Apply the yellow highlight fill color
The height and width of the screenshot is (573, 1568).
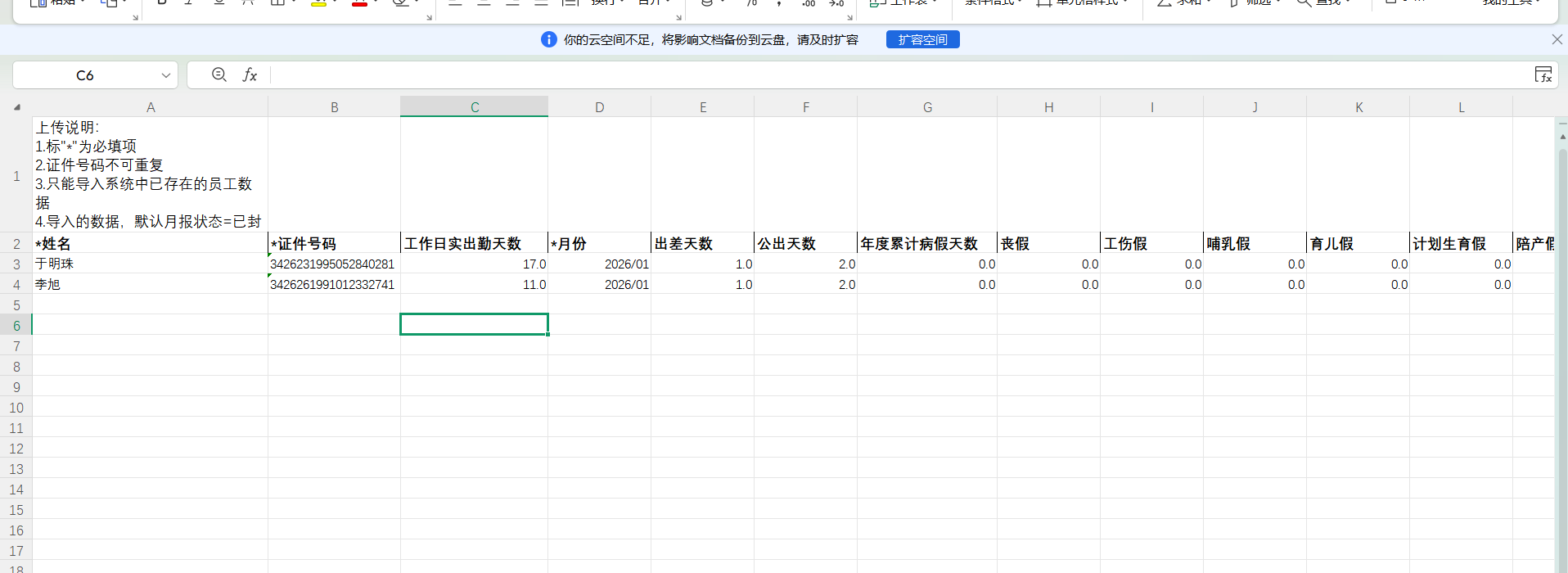(x=319, y=3)
